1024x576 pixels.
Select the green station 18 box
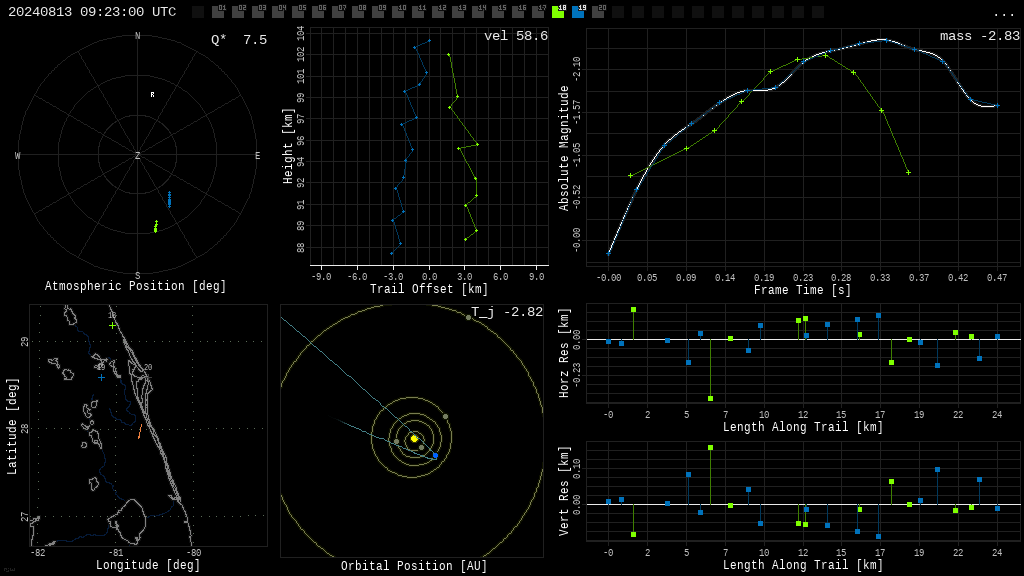point(558,11)
